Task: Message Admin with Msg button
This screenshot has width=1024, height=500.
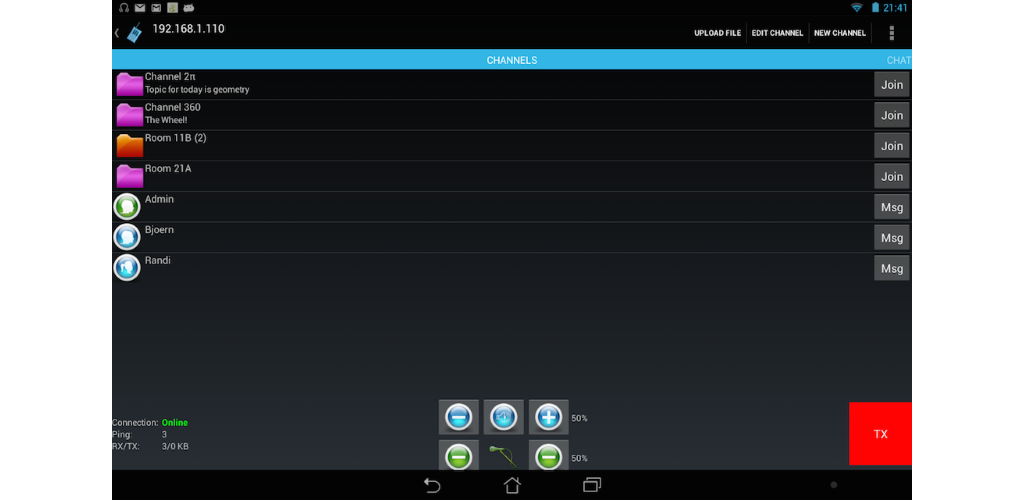Action: [892, 207]
